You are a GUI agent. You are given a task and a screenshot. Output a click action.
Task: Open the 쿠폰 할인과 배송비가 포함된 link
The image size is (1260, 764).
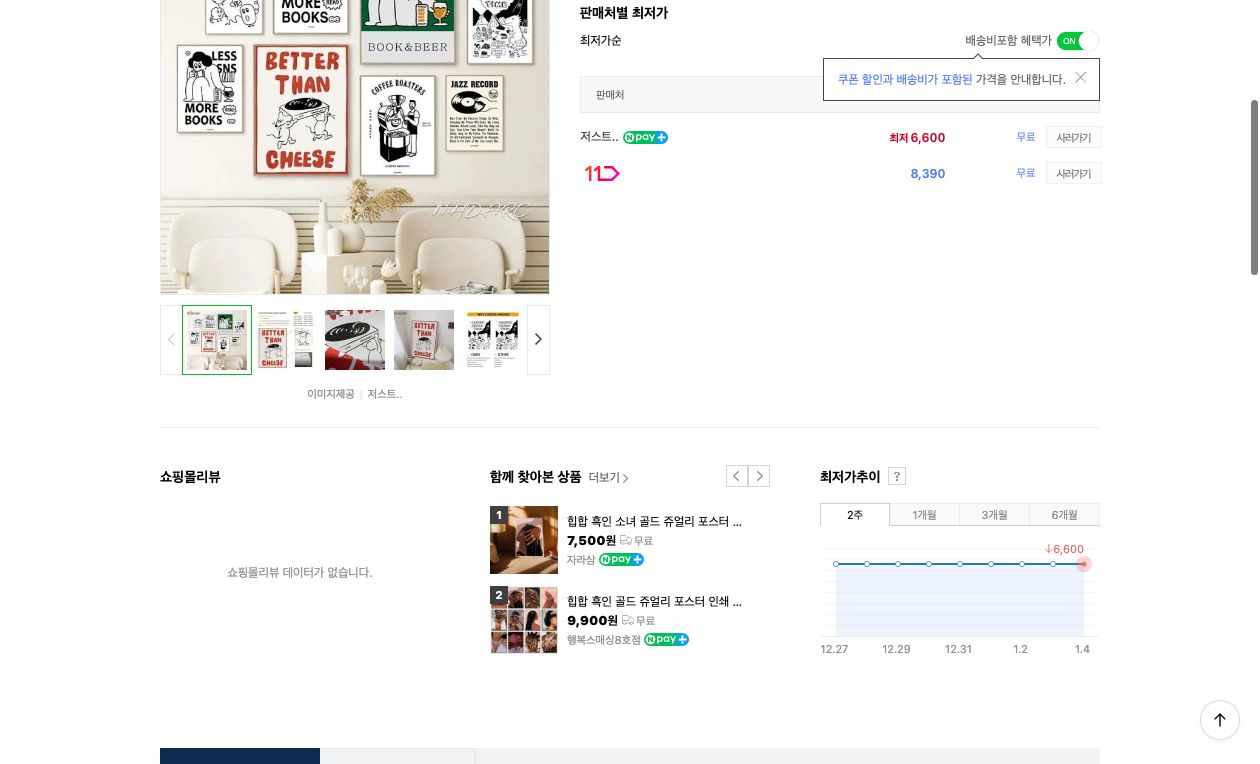click(x=904, y=79)
